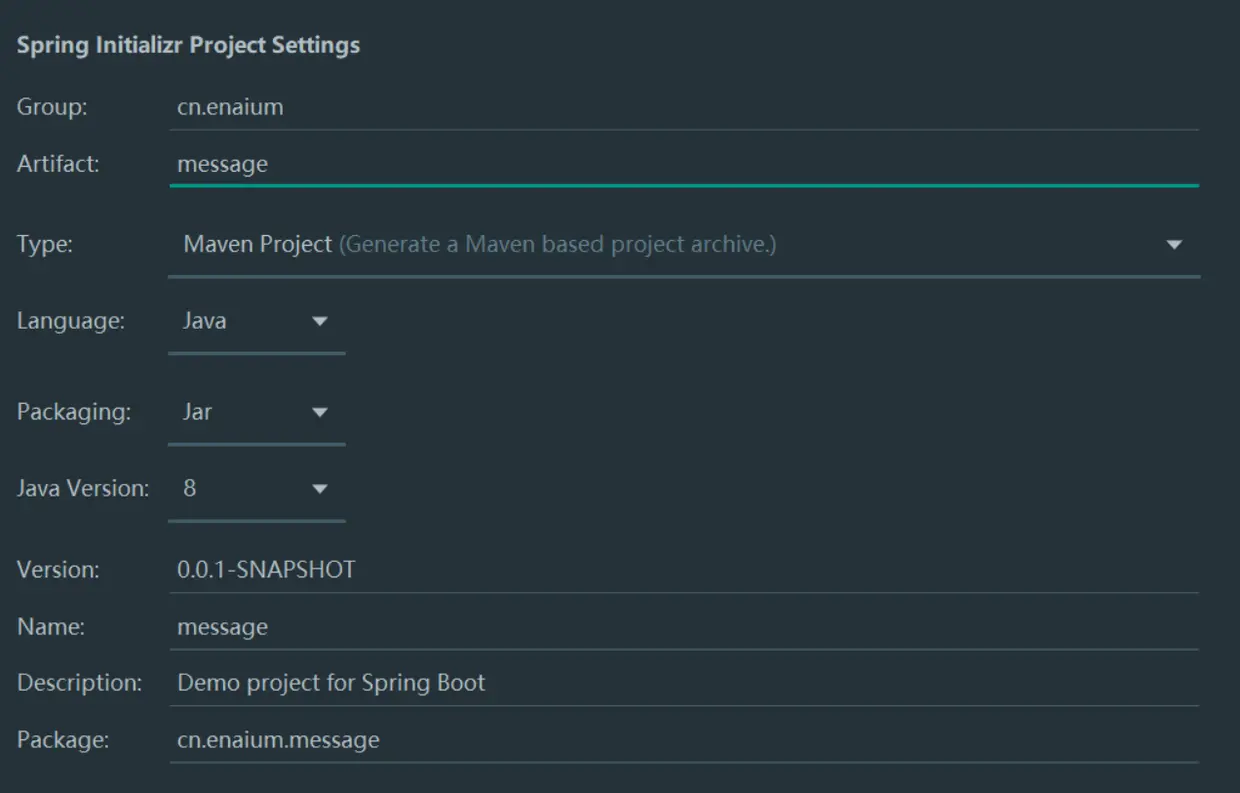The height and width of the screenshot is (793, 1240).
Task: Click the Version field with 0.0.1-SNAPSHOT
Action: 683,570
